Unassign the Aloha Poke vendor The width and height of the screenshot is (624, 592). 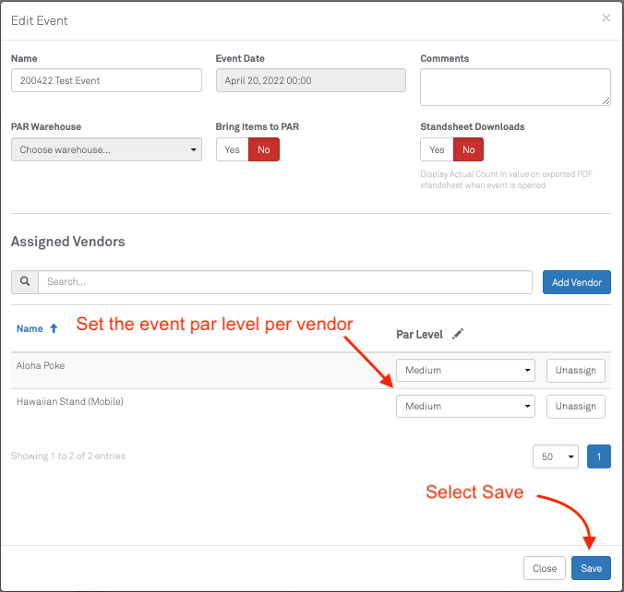point(575,370)
